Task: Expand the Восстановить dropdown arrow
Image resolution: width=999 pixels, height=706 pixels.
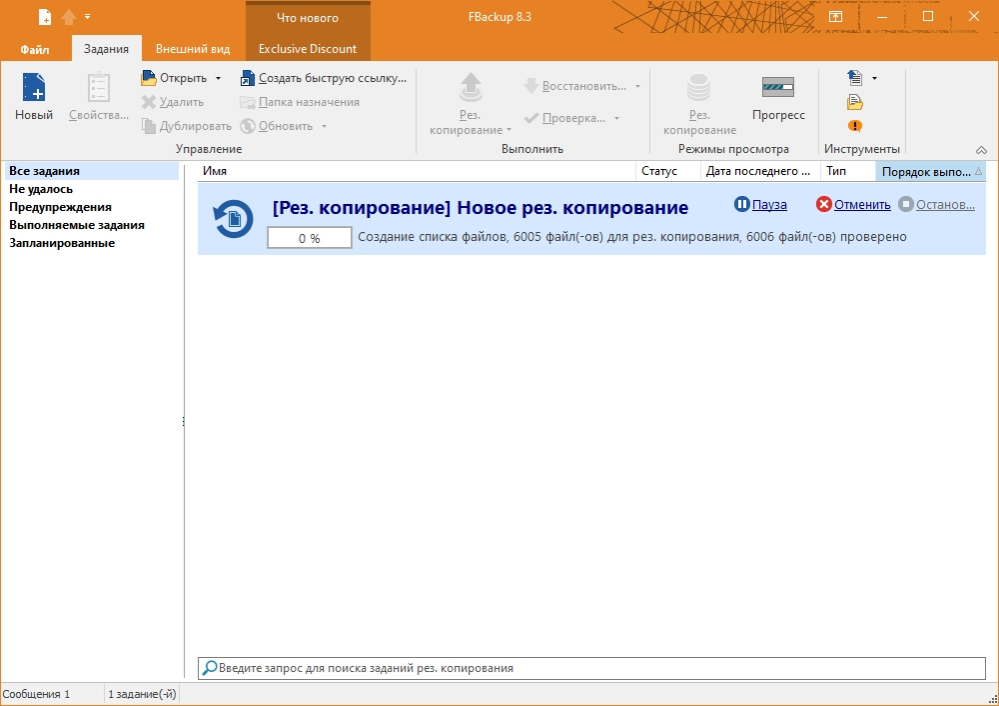Action: (637, 86)
